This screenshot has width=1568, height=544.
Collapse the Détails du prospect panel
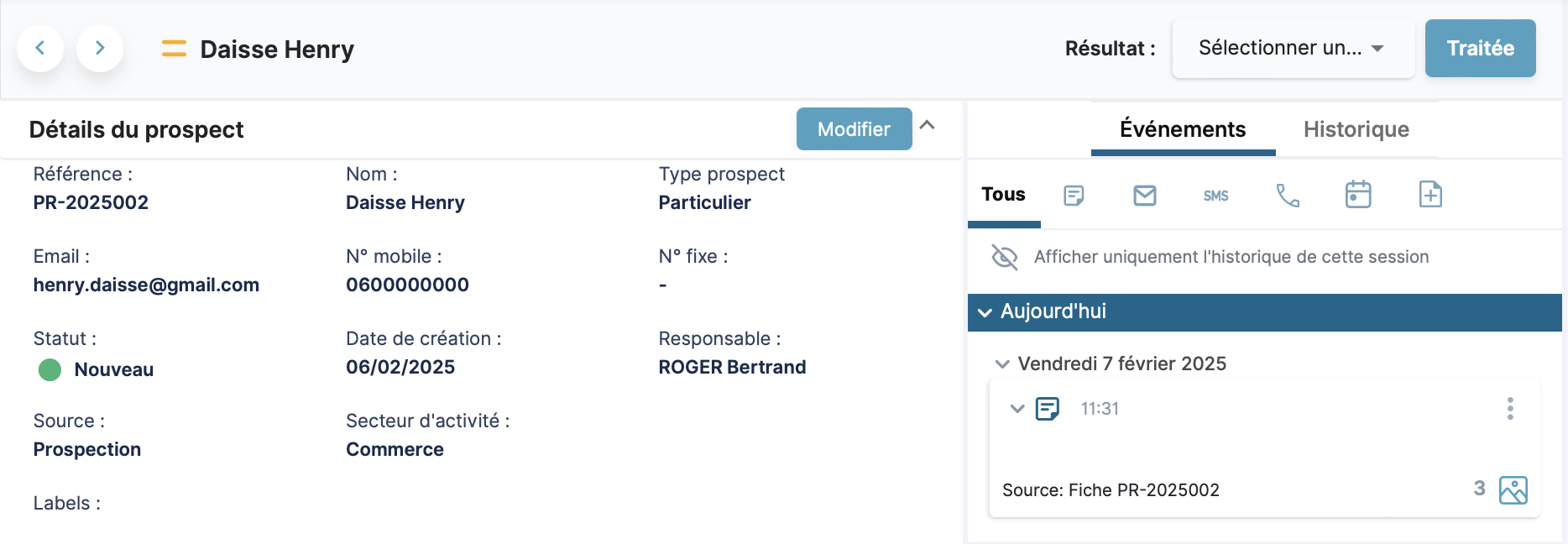928,126
